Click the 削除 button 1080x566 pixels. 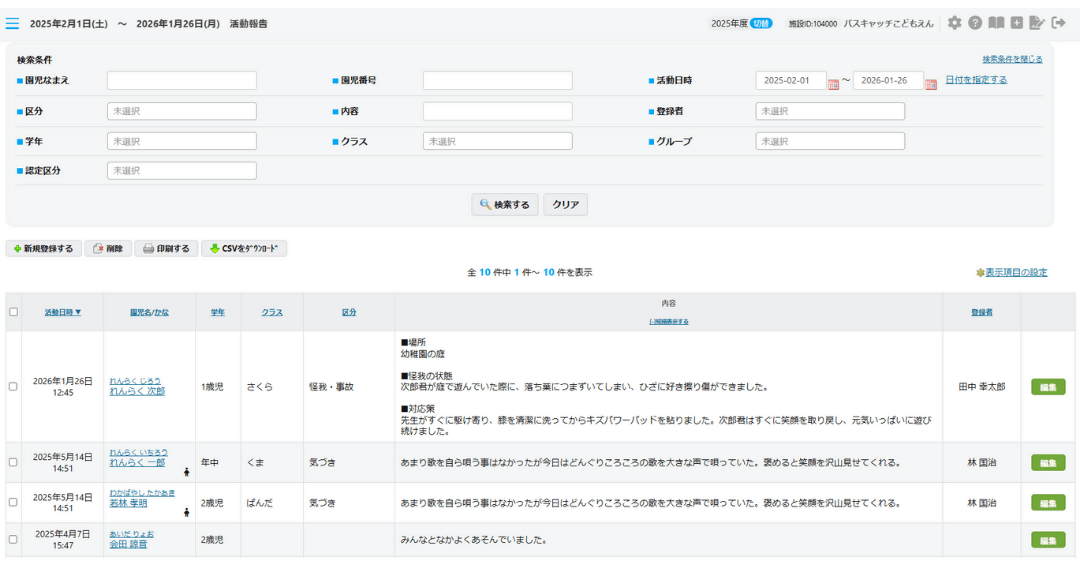click(x=108, y=249)
